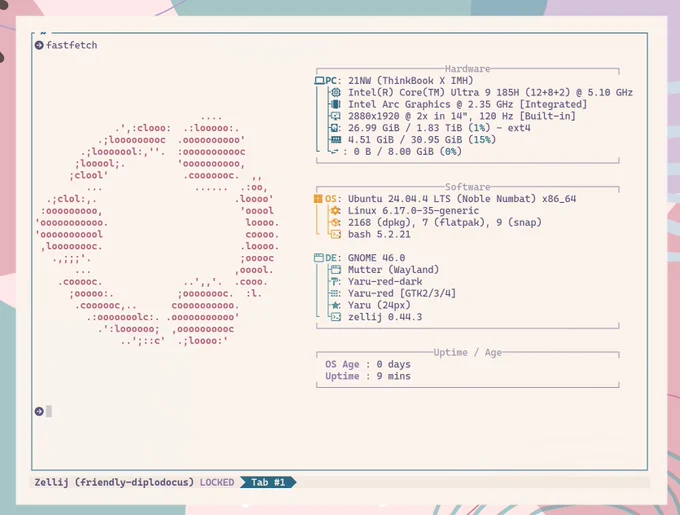680x515 pixels.
Task: Click the 4.51 GiB / 30.95 GiB memory line
Action: (422, 140)
